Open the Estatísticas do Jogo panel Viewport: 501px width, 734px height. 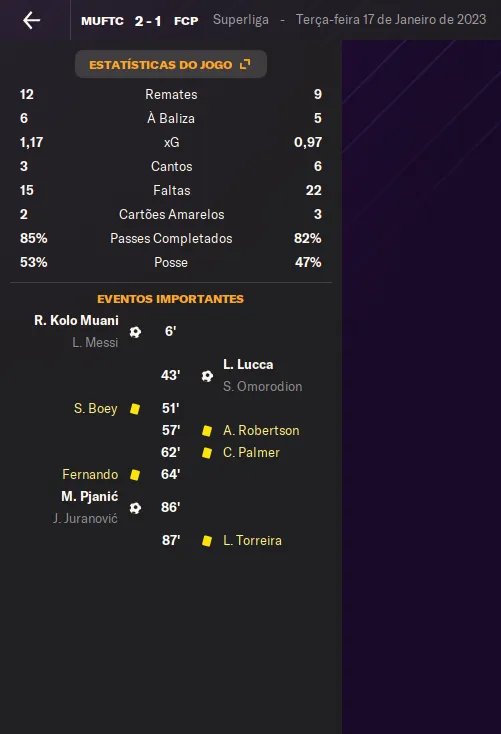point(171,64)
